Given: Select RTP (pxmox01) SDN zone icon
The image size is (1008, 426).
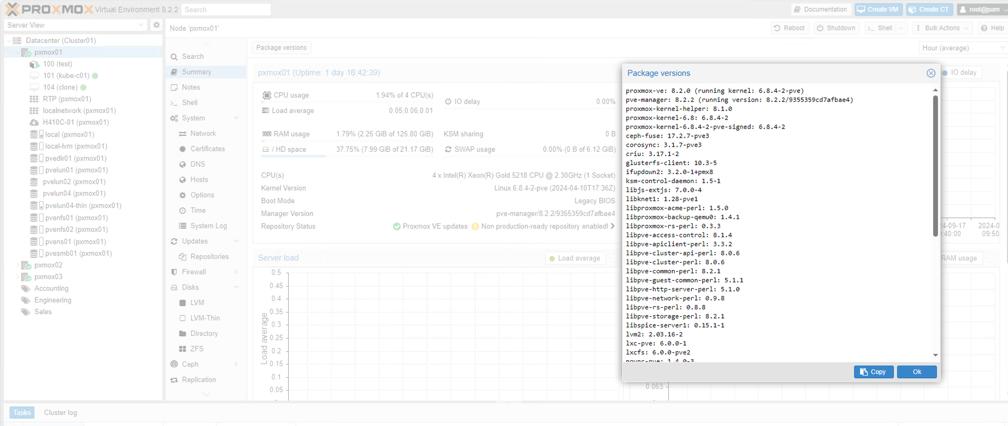Looking at the screenshot, I should pos(35,99).
